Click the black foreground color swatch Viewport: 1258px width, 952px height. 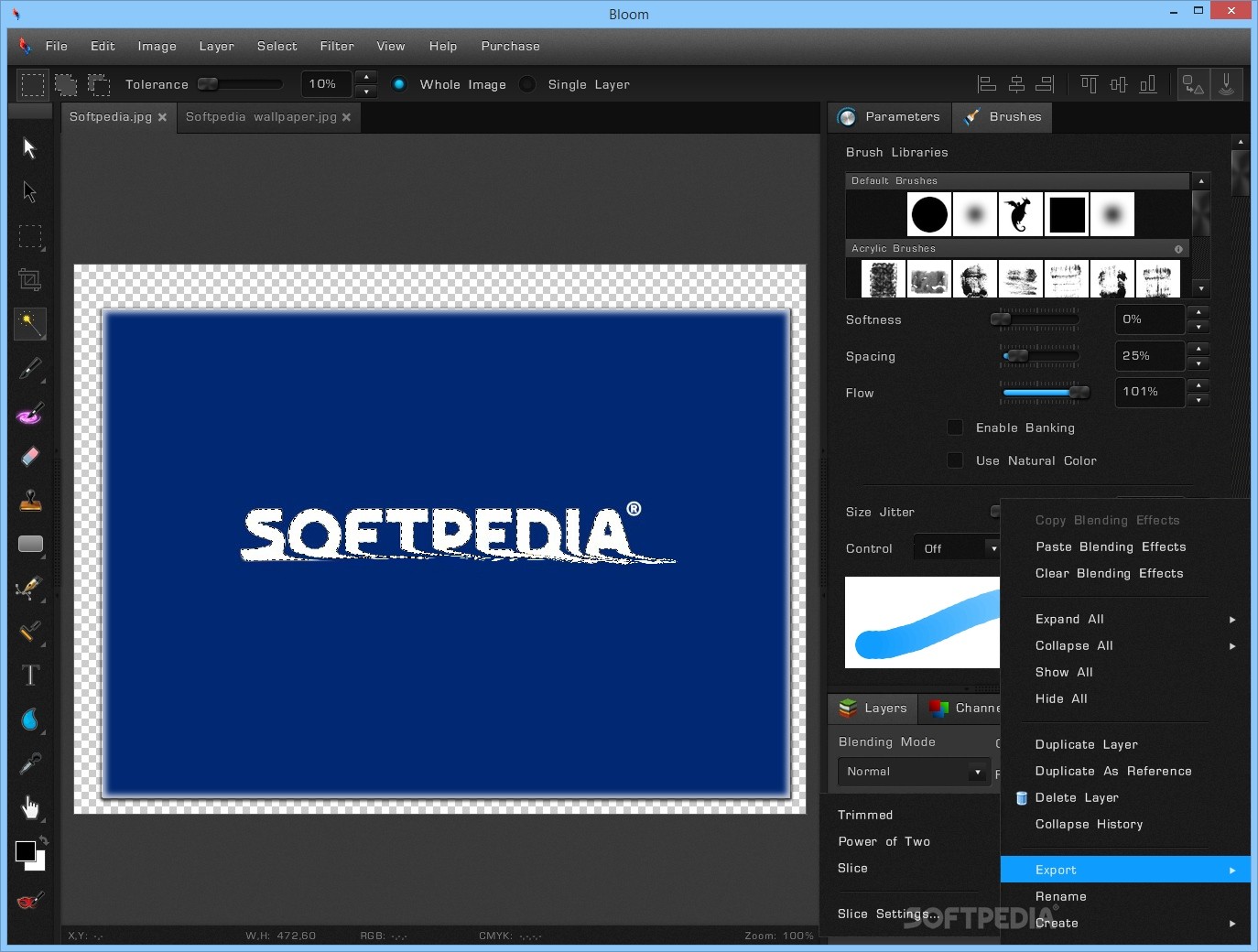25,851
